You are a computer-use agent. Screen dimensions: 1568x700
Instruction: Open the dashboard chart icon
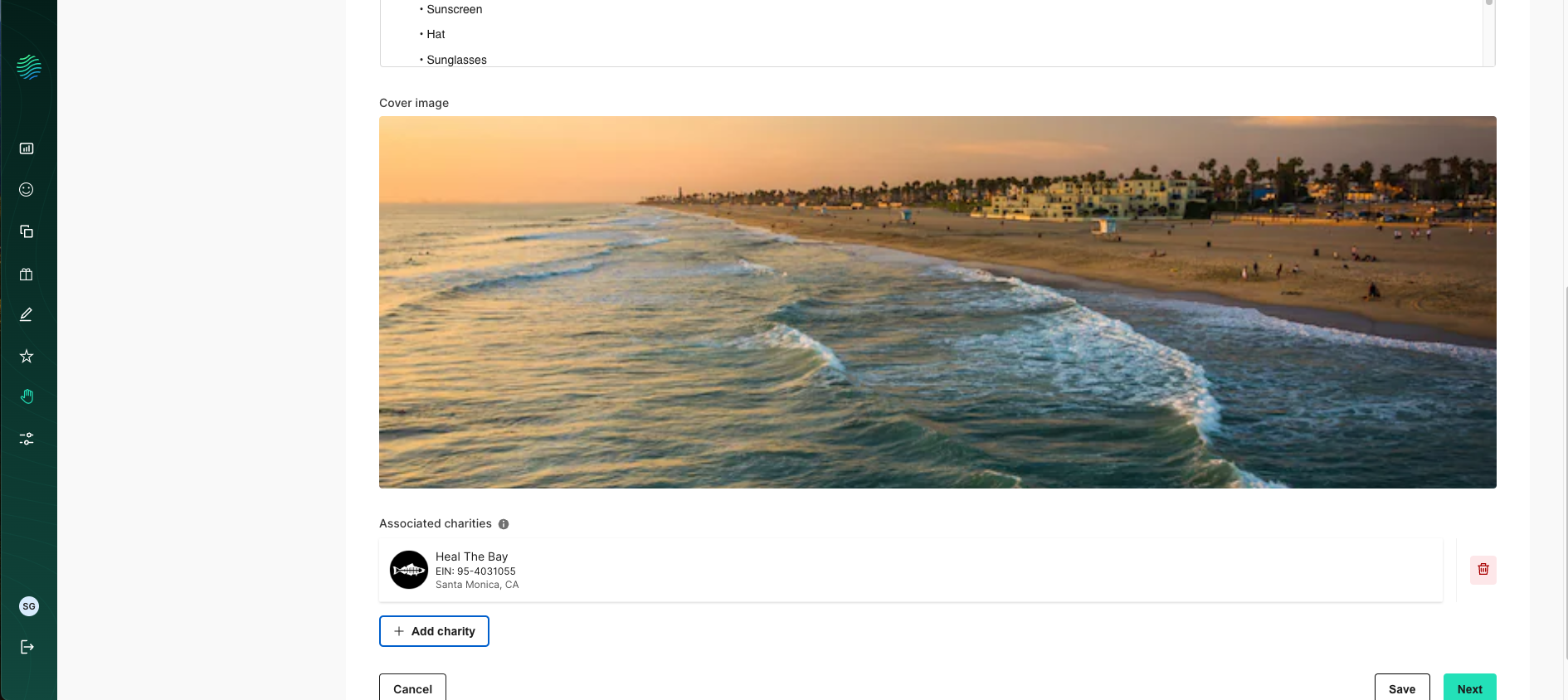(x=27, y=148)
